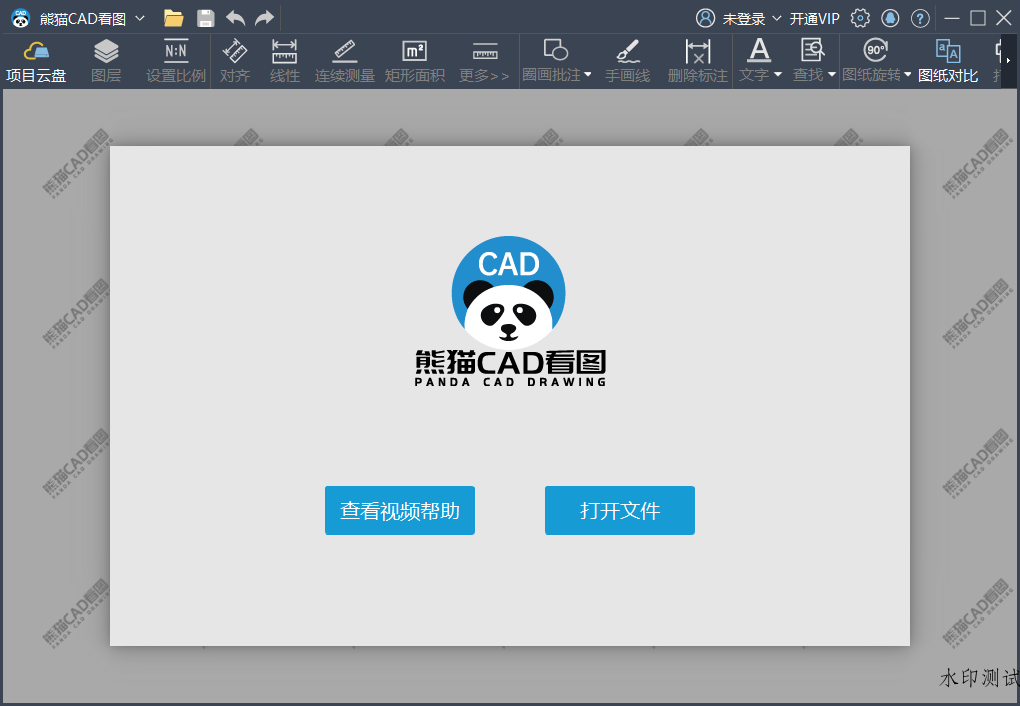The height and width of the screenshot is (706, 1020).
Task: Open the 图纸旋转 dropdown arrow
Action: [907, 75]
